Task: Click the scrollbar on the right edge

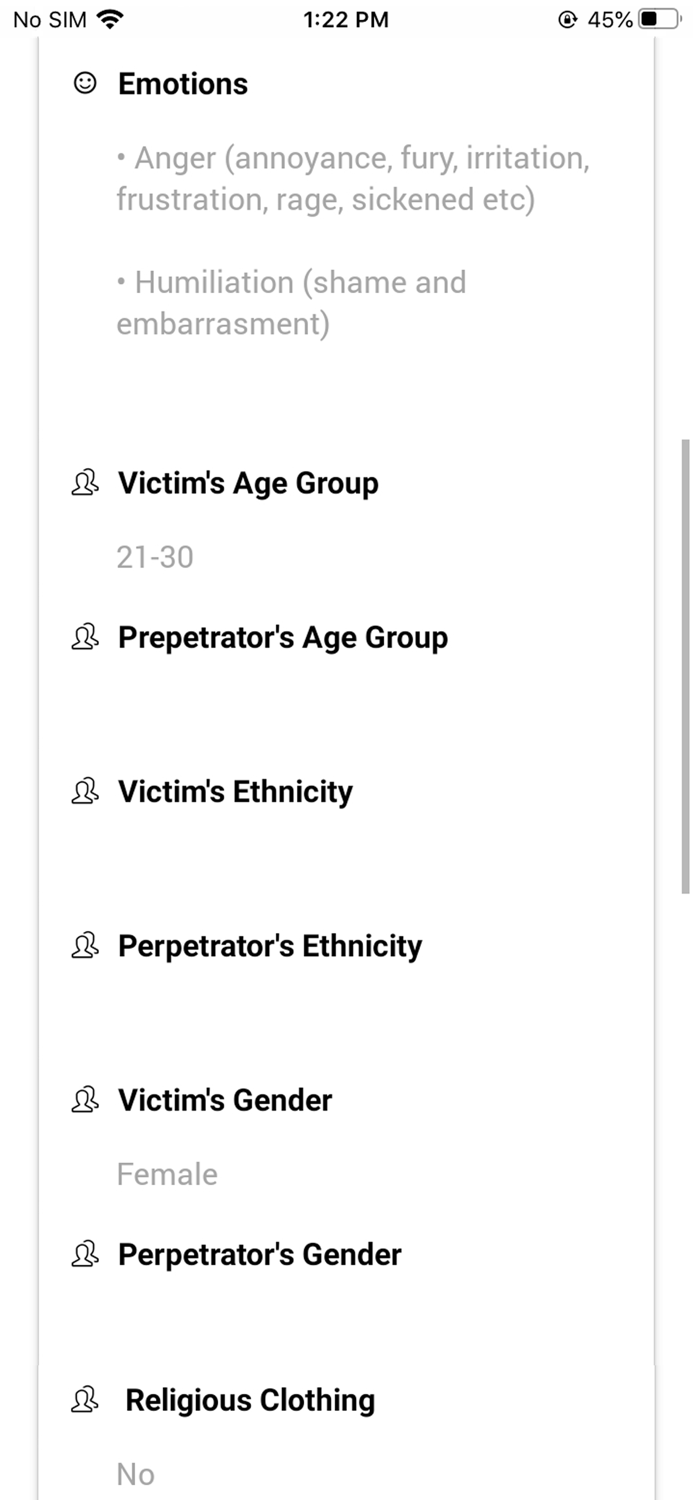Action: pyautogui.click(x=686, y=665)
